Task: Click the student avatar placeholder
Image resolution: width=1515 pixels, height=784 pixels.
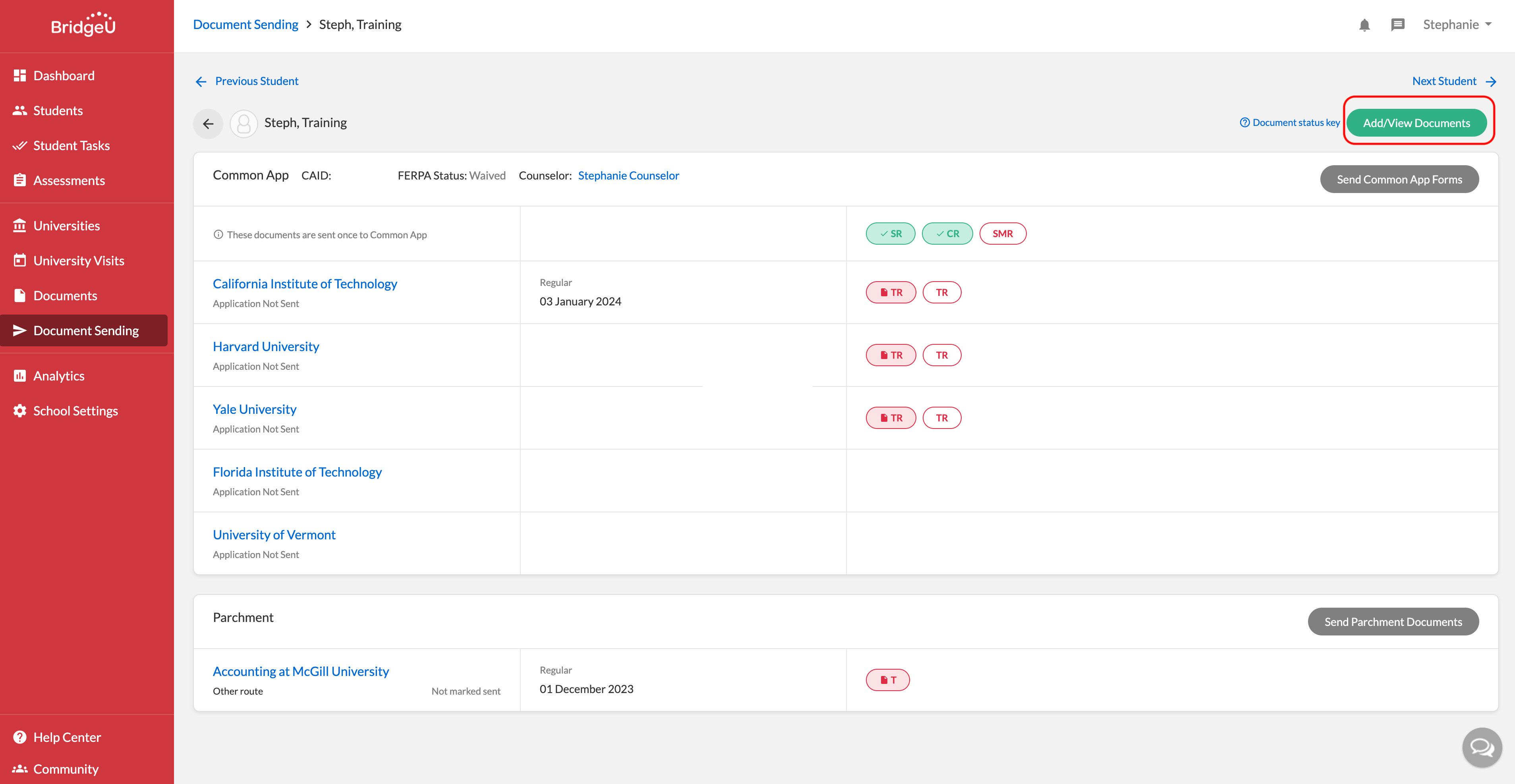Action: tap(243, 124)
